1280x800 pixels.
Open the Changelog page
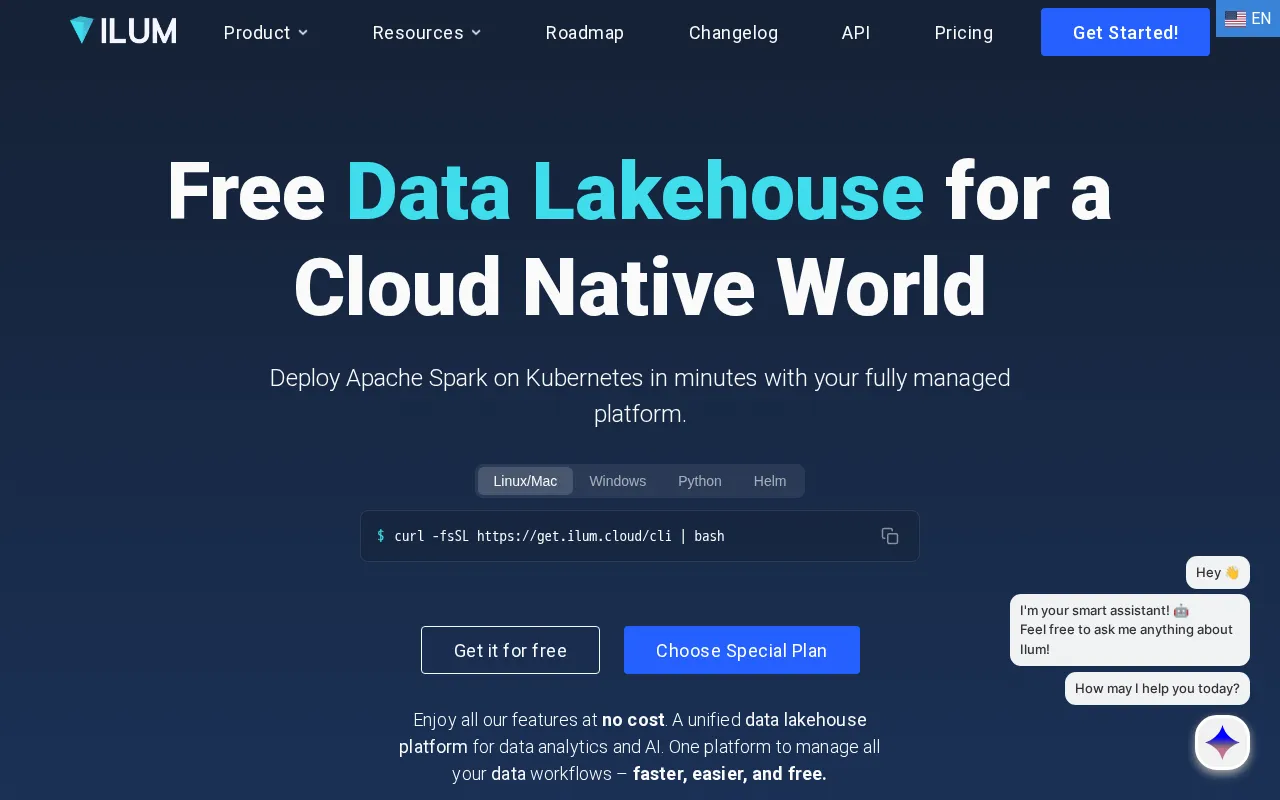click(x=733, y=33)
